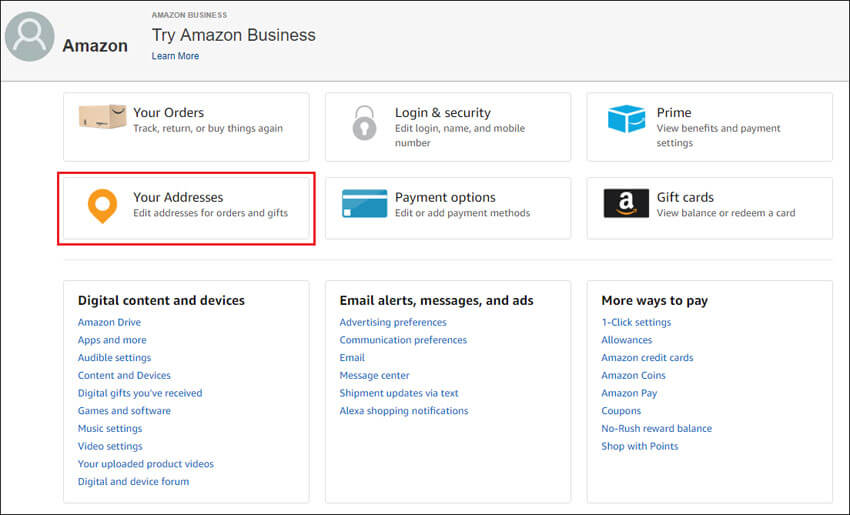Click 'Digital content and devices' heading
The width and height of the screenshot is (850, 515).
pos(161,300)
